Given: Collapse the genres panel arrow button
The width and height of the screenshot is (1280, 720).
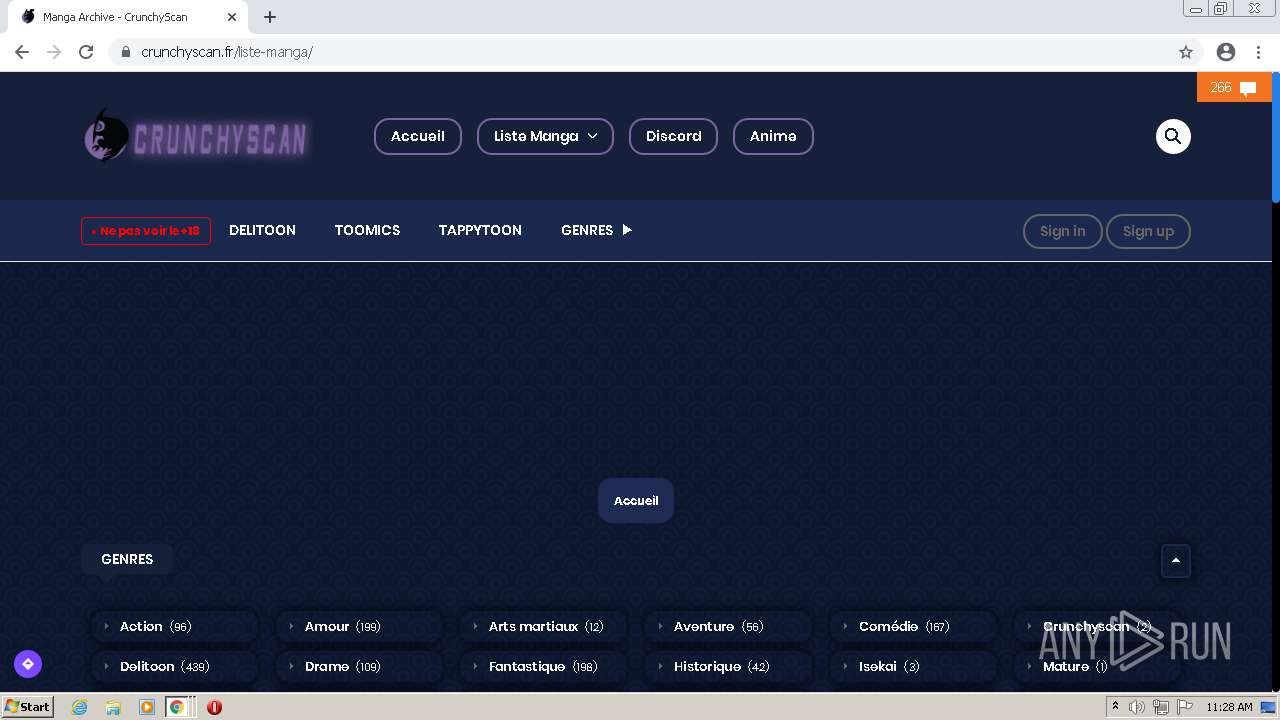Looking at the screenshot, I should (x=1176, y=561).
